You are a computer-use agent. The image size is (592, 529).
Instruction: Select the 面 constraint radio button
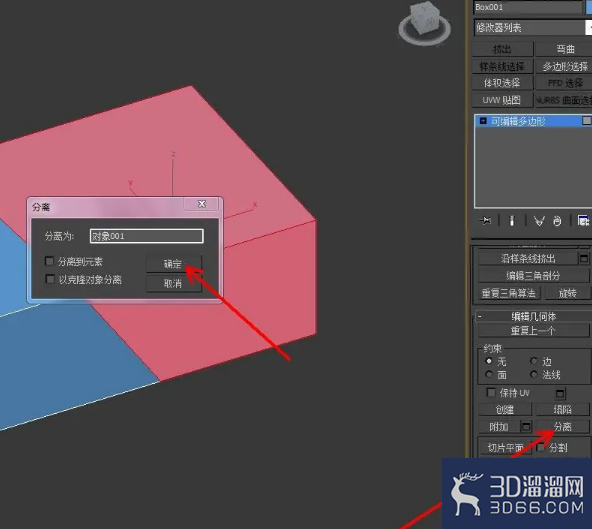click(489, 374)
